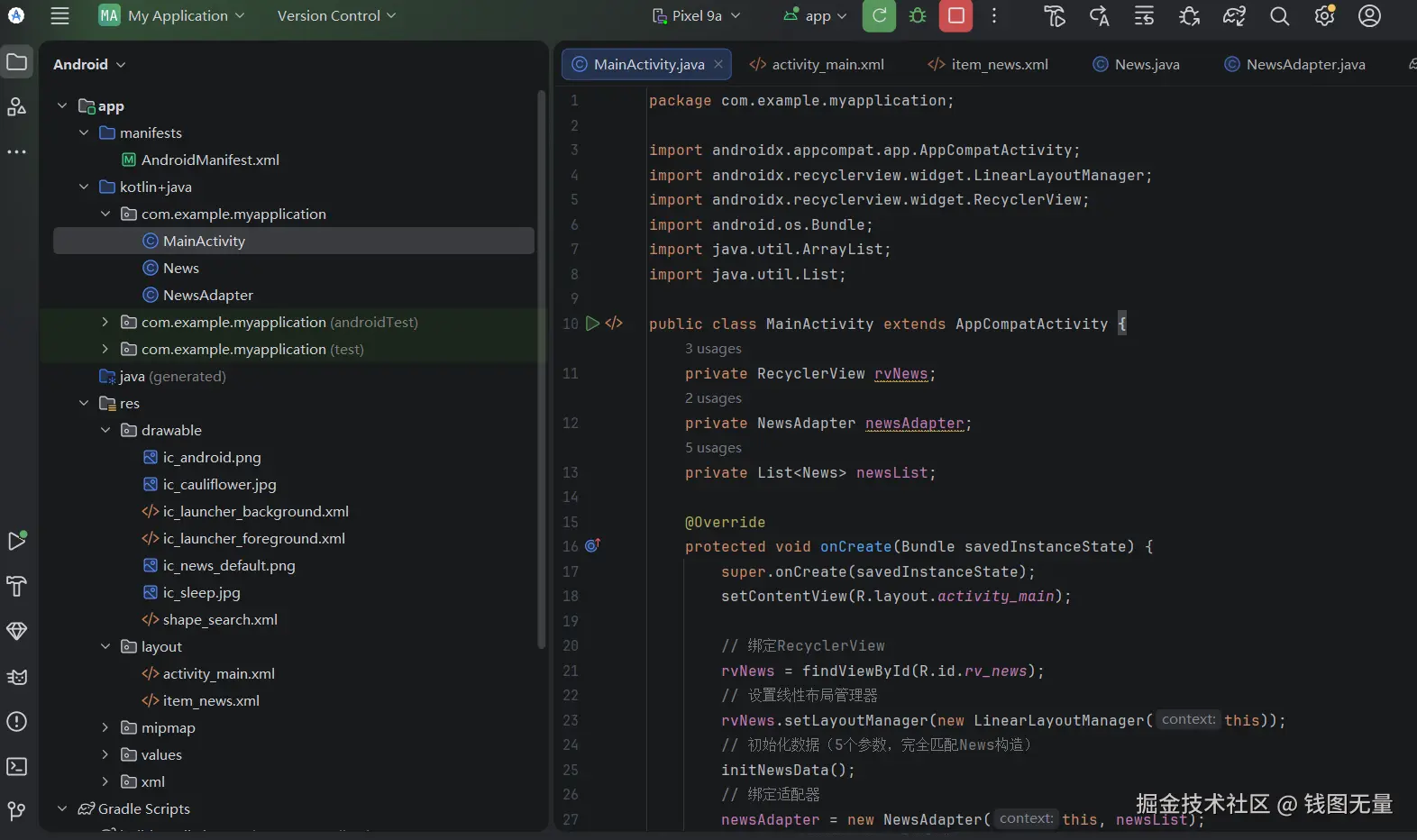Open Logcat tool window in sidebar
Viewport: 1417px width, 840px height.
click(17, 677)
